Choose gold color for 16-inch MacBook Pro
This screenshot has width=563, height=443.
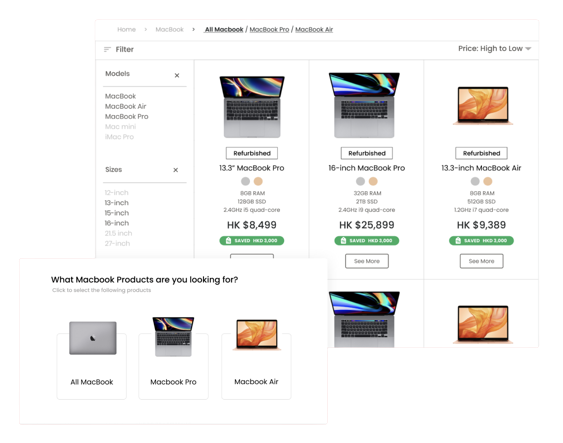(373, 181)
